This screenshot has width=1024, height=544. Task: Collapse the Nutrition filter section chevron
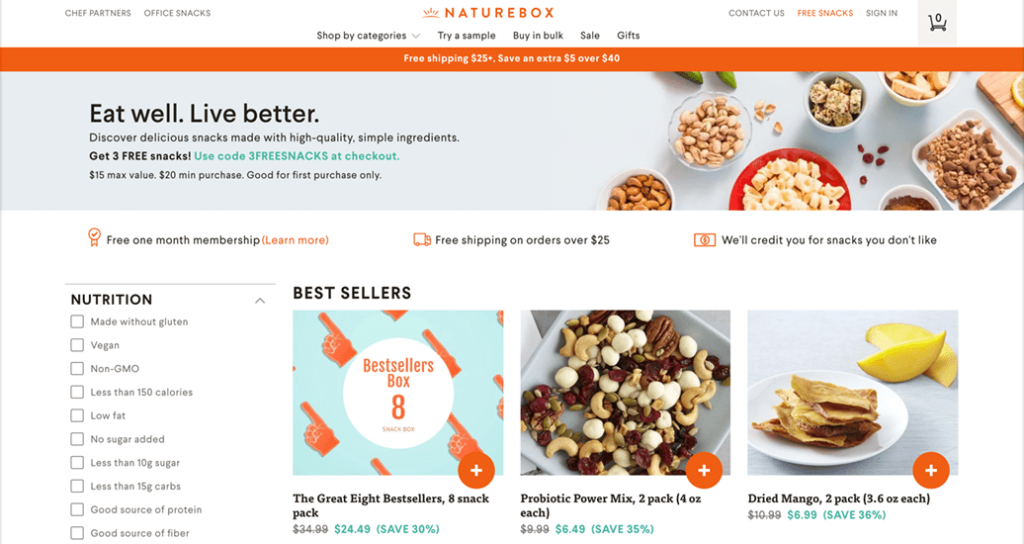click(260, 300)
